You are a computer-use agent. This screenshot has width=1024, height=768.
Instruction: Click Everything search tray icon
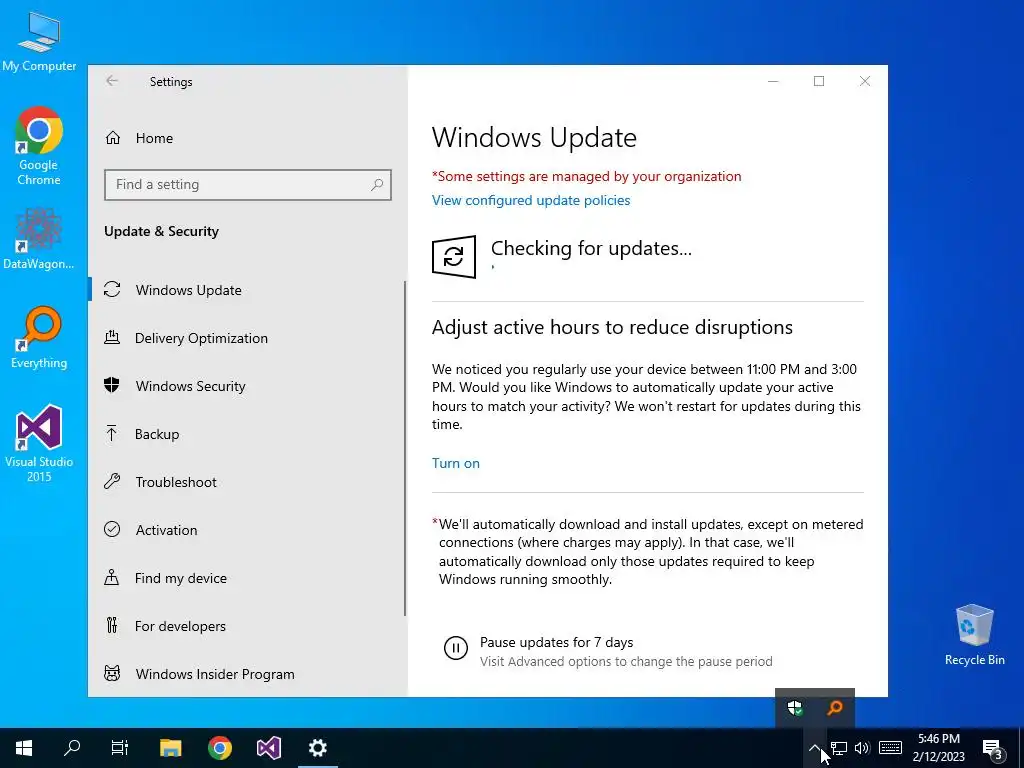tap(835, 708)
